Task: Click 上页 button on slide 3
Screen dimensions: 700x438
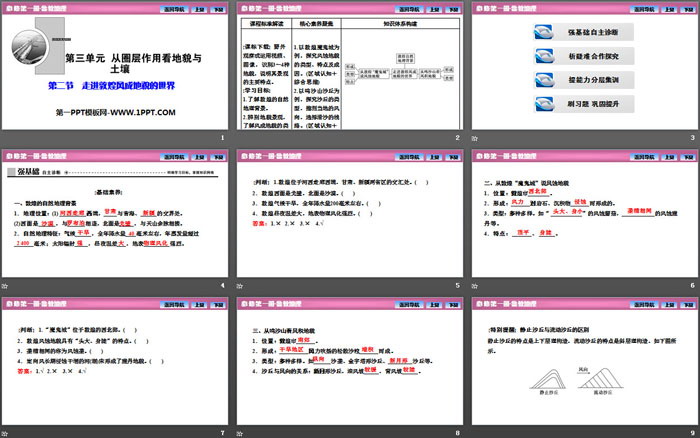Action: (669, 9)
